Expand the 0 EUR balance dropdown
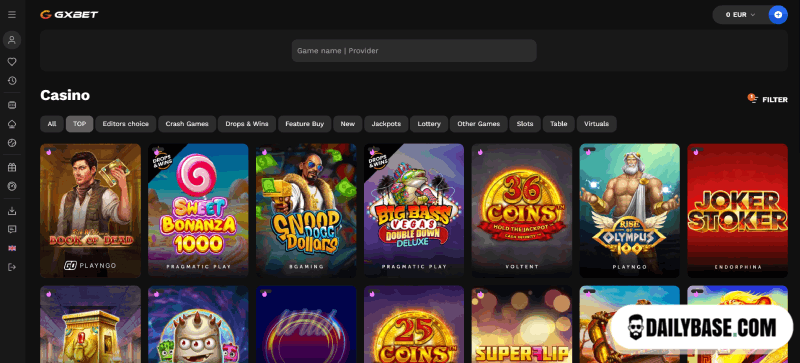 740,15
